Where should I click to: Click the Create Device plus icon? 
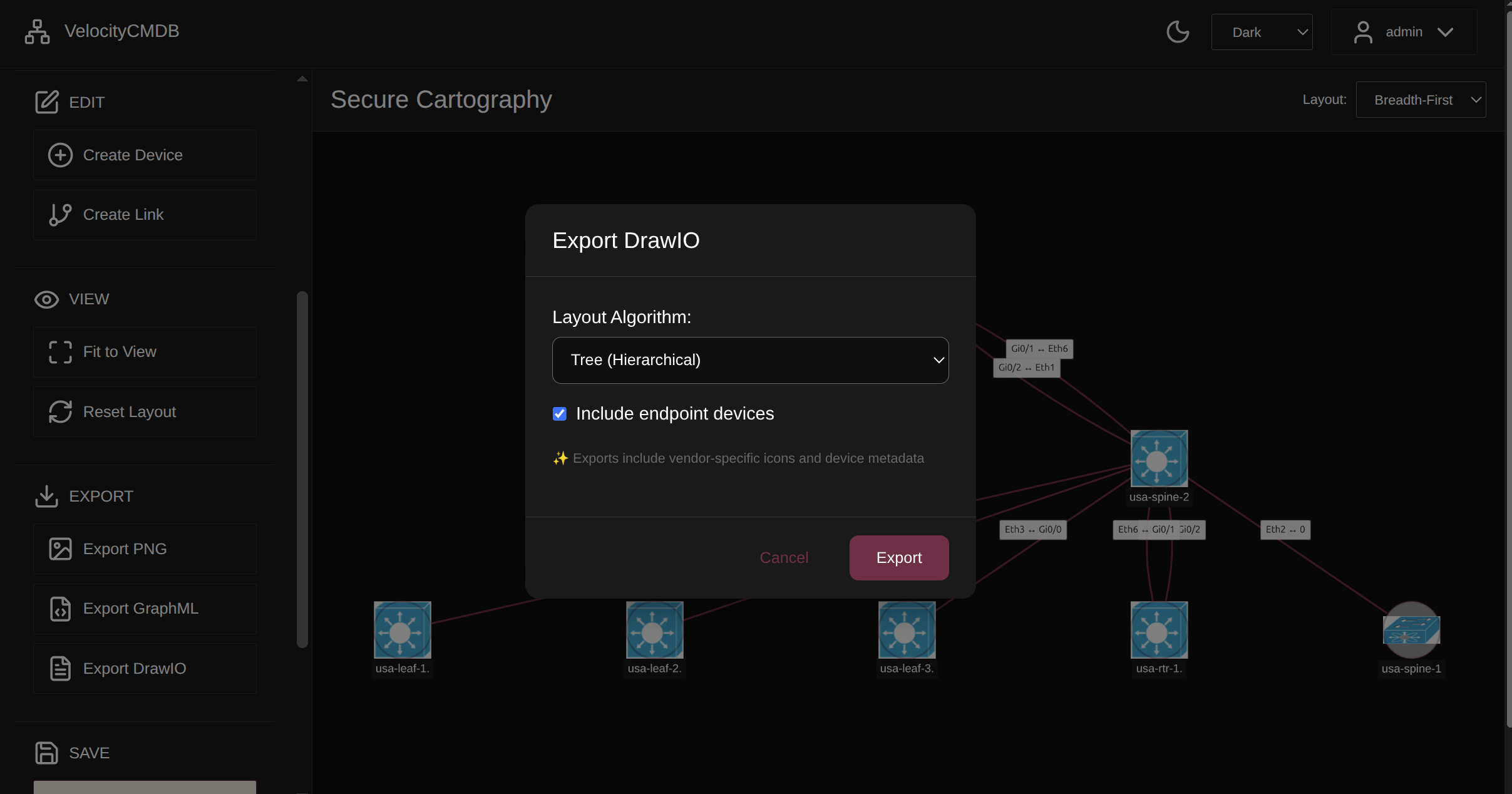[x=60, y=155]
